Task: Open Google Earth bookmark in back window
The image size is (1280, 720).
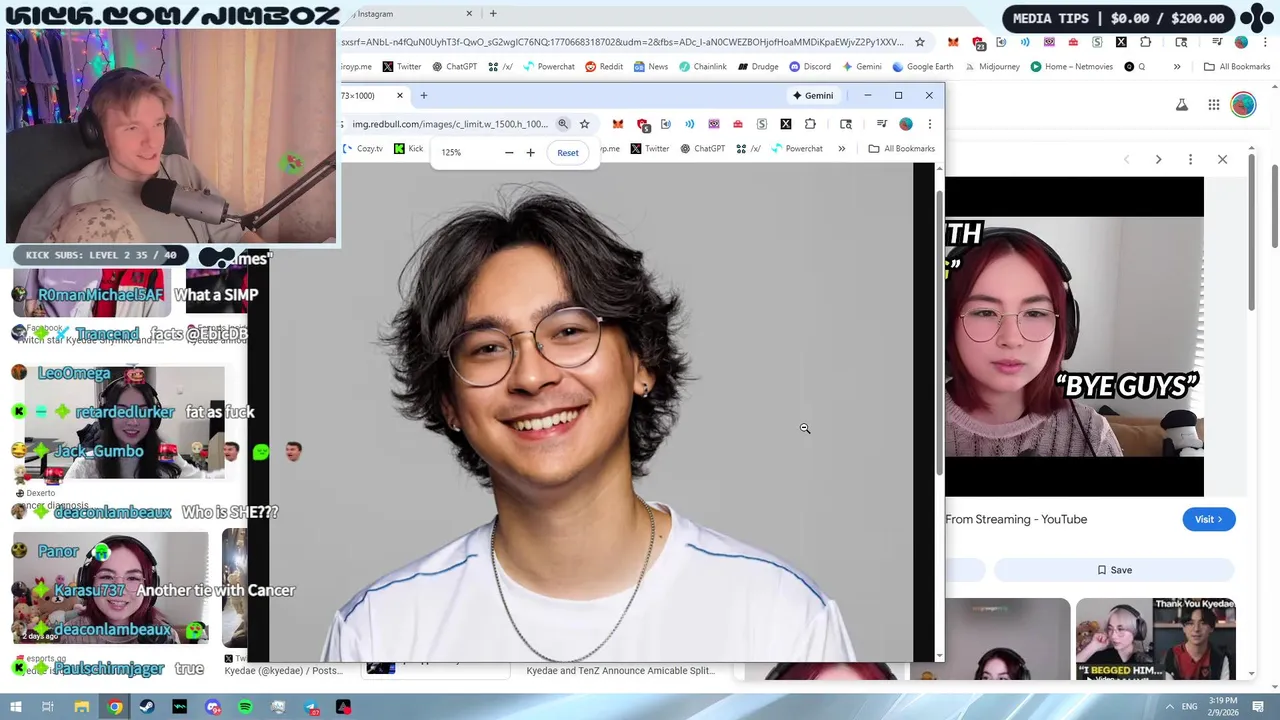Action: point(923,67)
